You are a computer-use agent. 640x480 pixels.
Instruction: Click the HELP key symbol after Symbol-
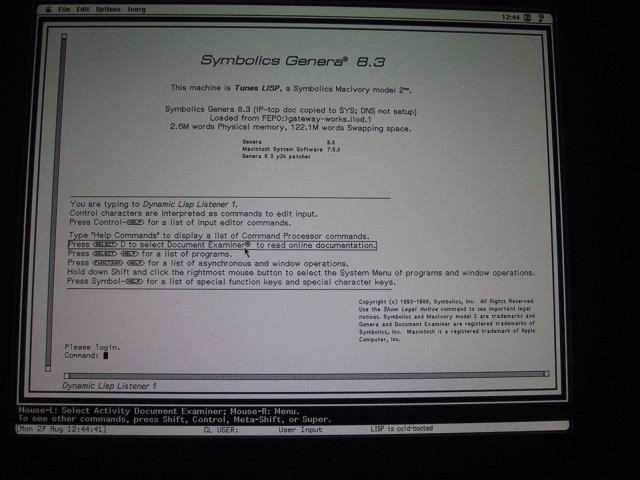coord(134,282)
